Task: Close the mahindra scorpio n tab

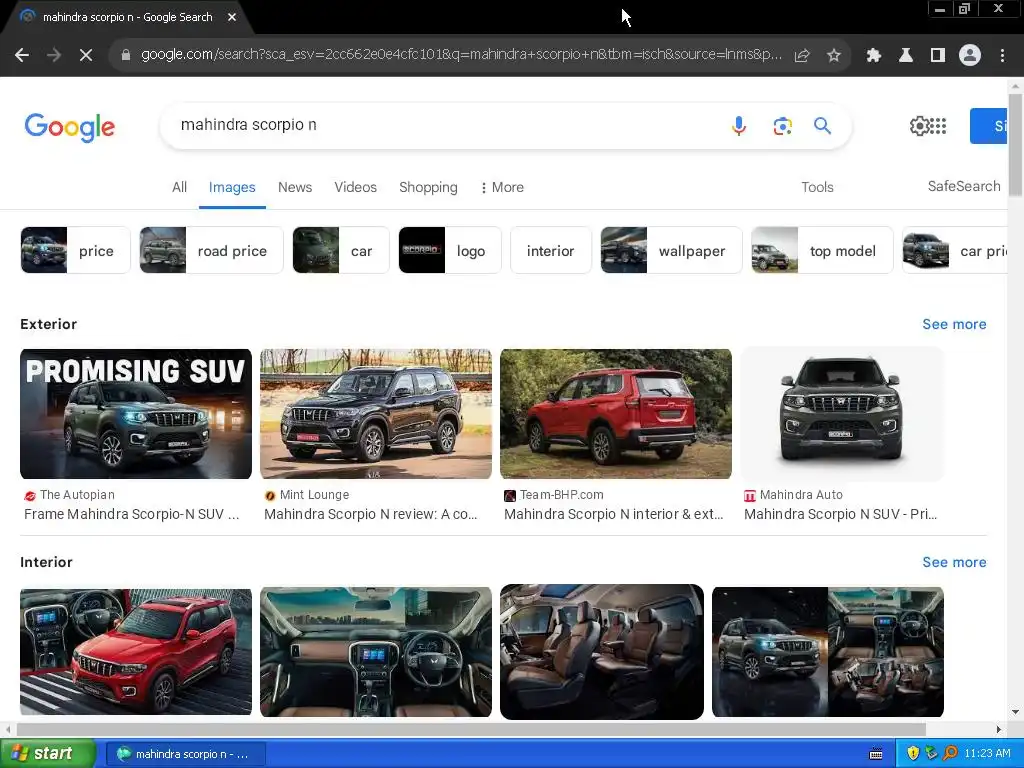Action: click(232, 18)
